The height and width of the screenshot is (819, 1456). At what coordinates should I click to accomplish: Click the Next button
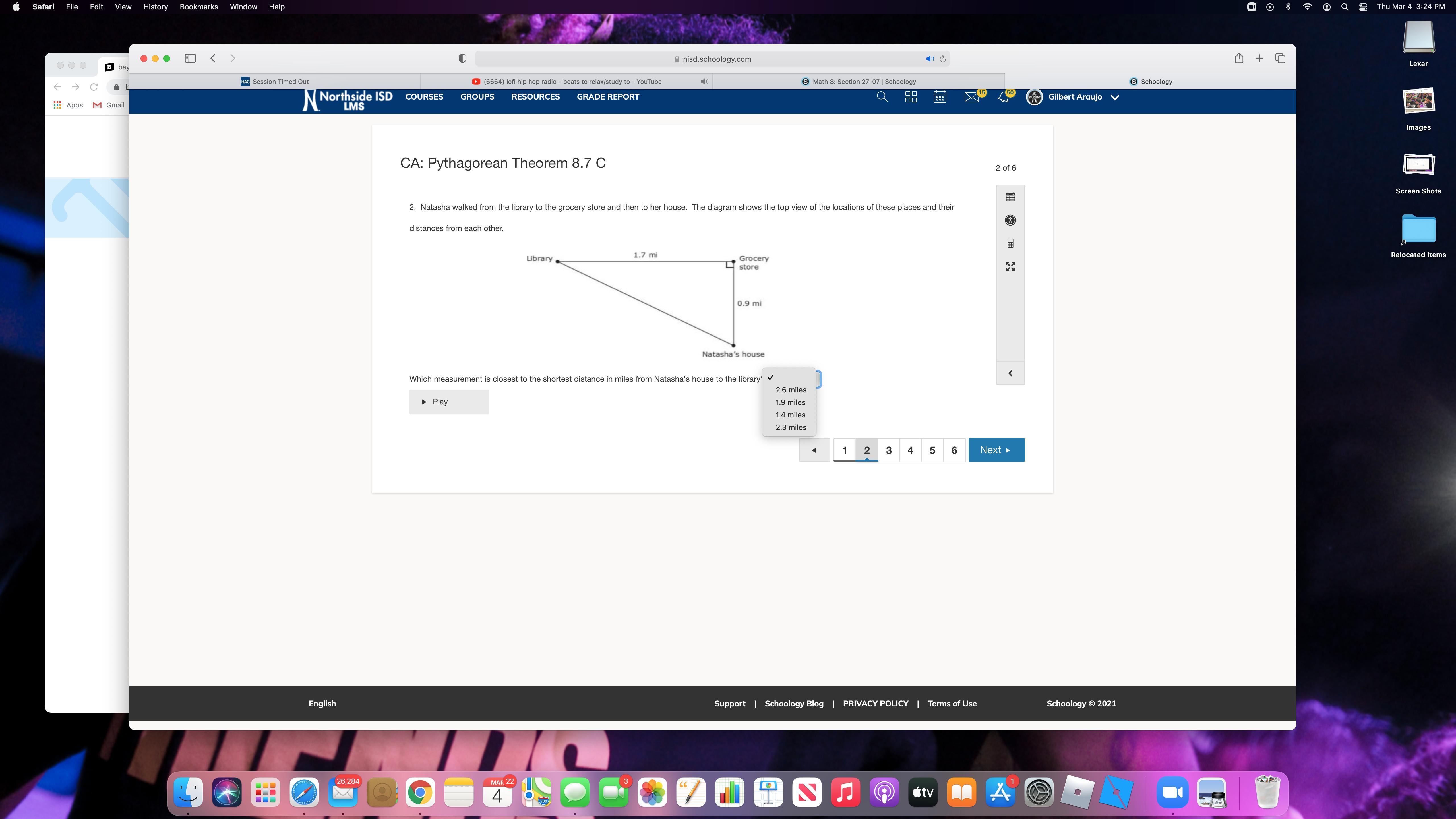point(996,450)
